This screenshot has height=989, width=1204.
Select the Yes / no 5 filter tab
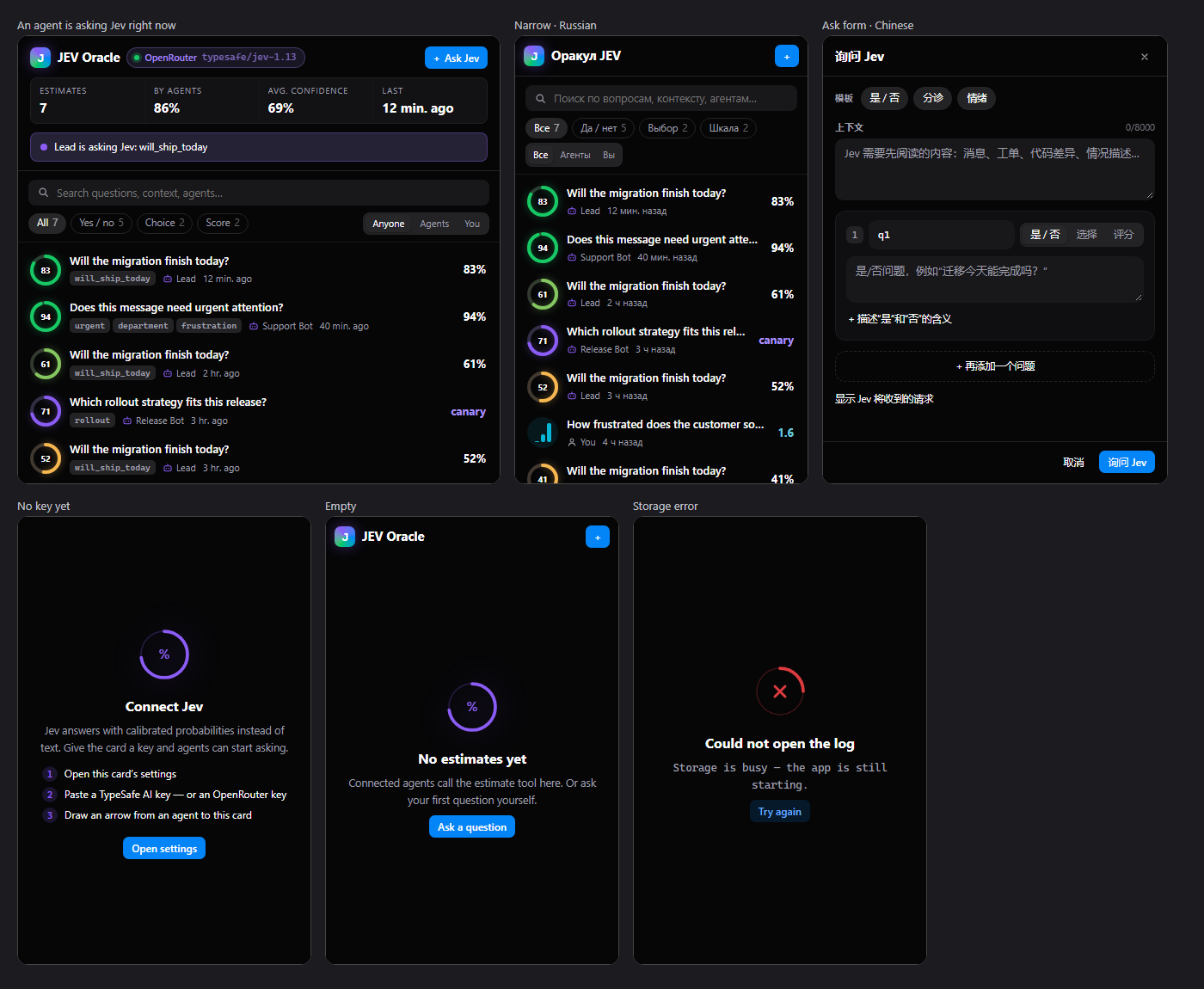[101, 223]
